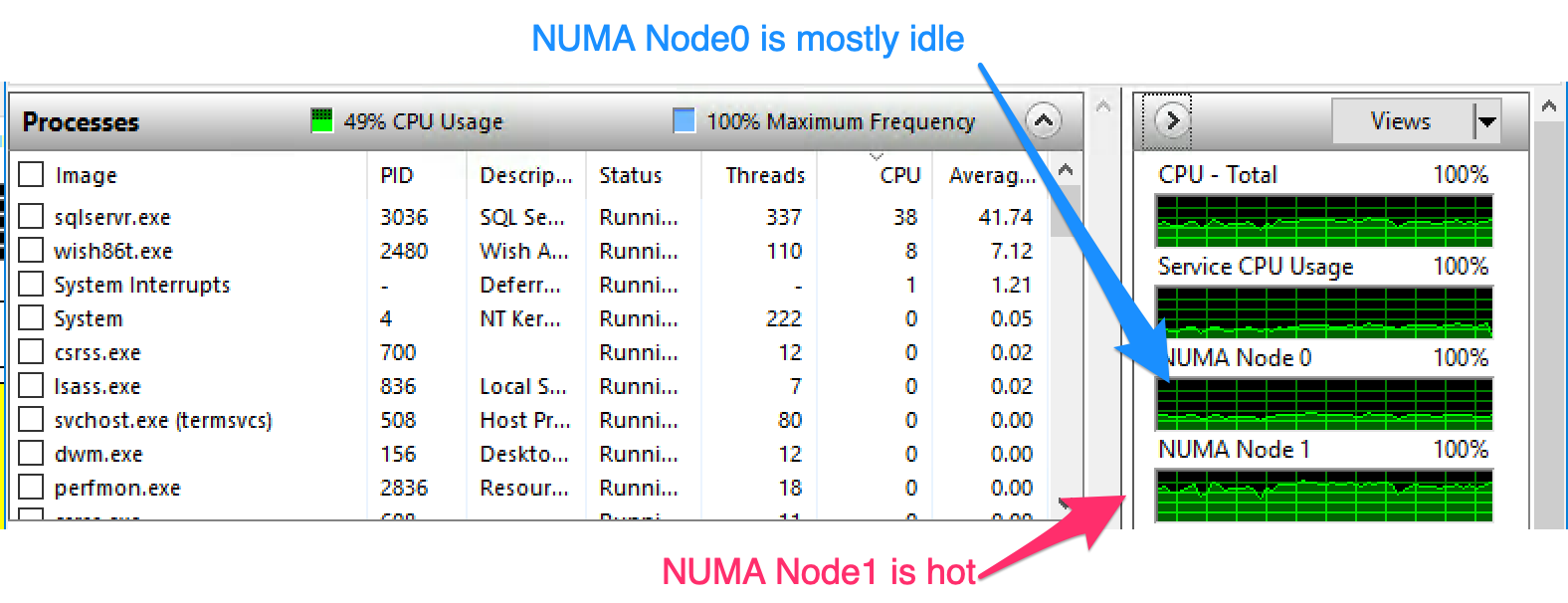Click the Views button
Viewport: 1568px width, 603px height.
pyautogui.click(x=1401, y=121)
